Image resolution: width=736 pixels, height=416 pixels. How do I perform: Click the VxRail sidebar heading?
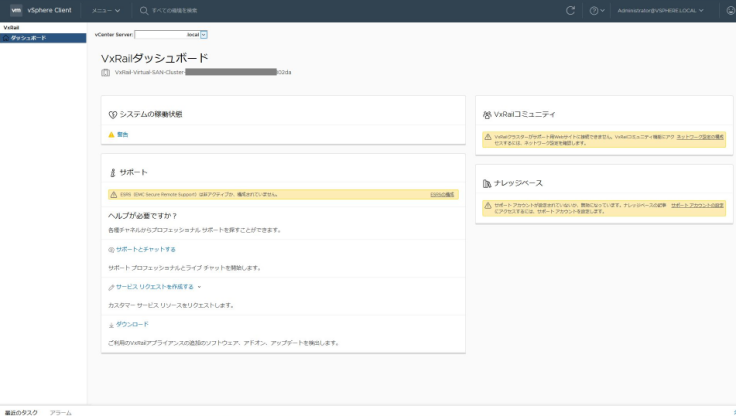[11, 28]
